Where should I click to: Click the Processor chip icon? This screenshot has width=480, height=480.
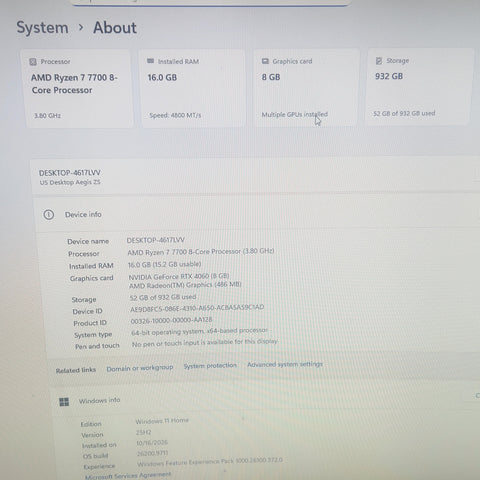point(33,62)
